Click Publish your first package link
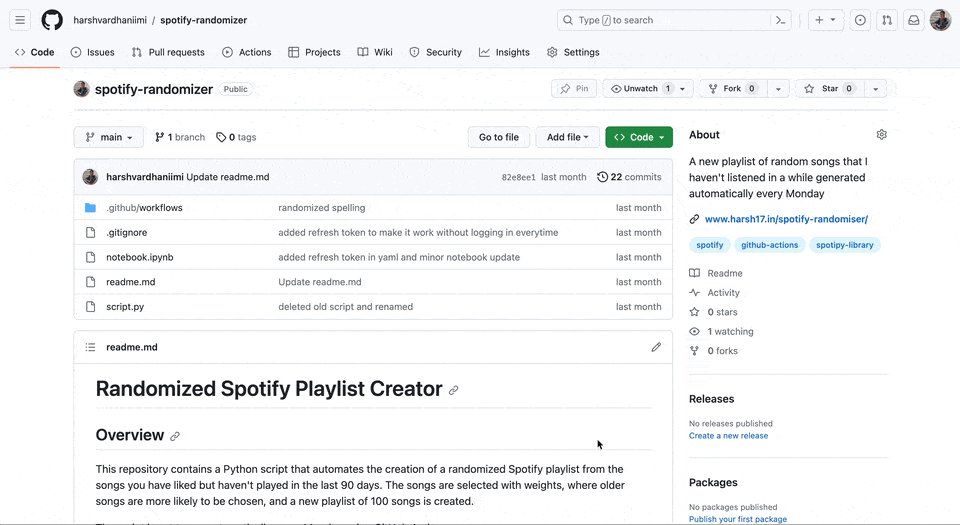The width and height of the screenshot is (960, 525). [x=738, y=519]
